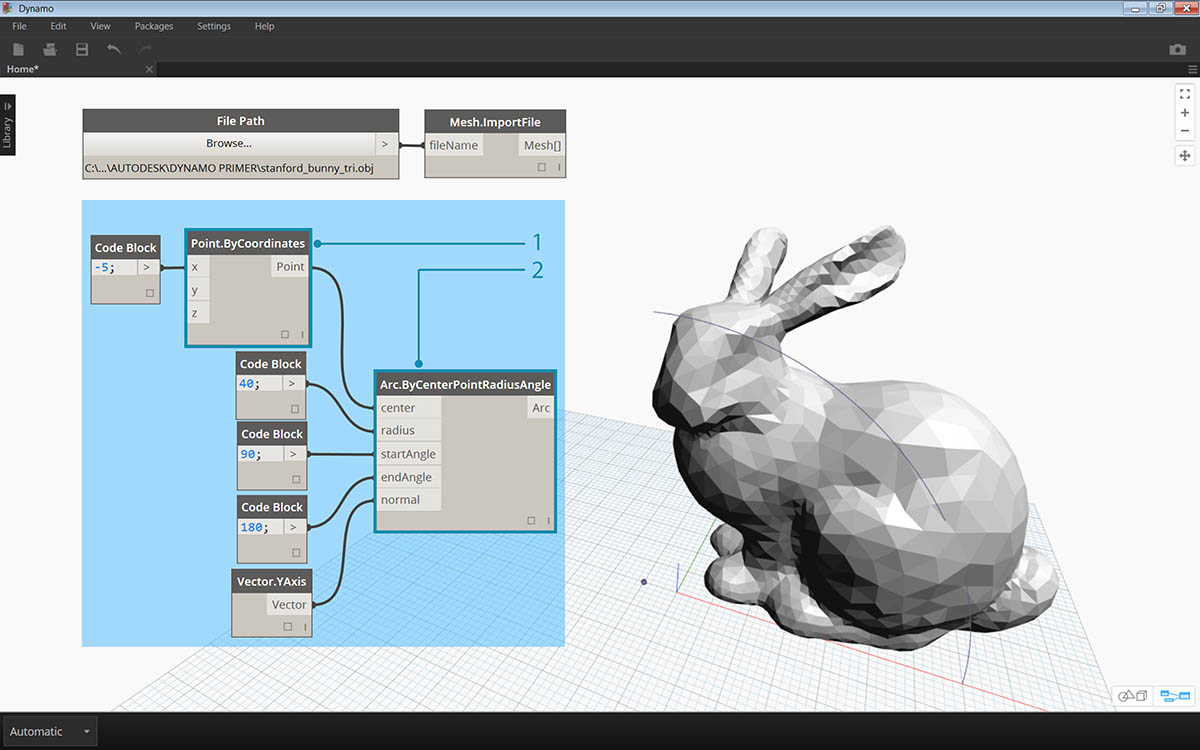Click the Save toolbar icon

click(82, 49)
